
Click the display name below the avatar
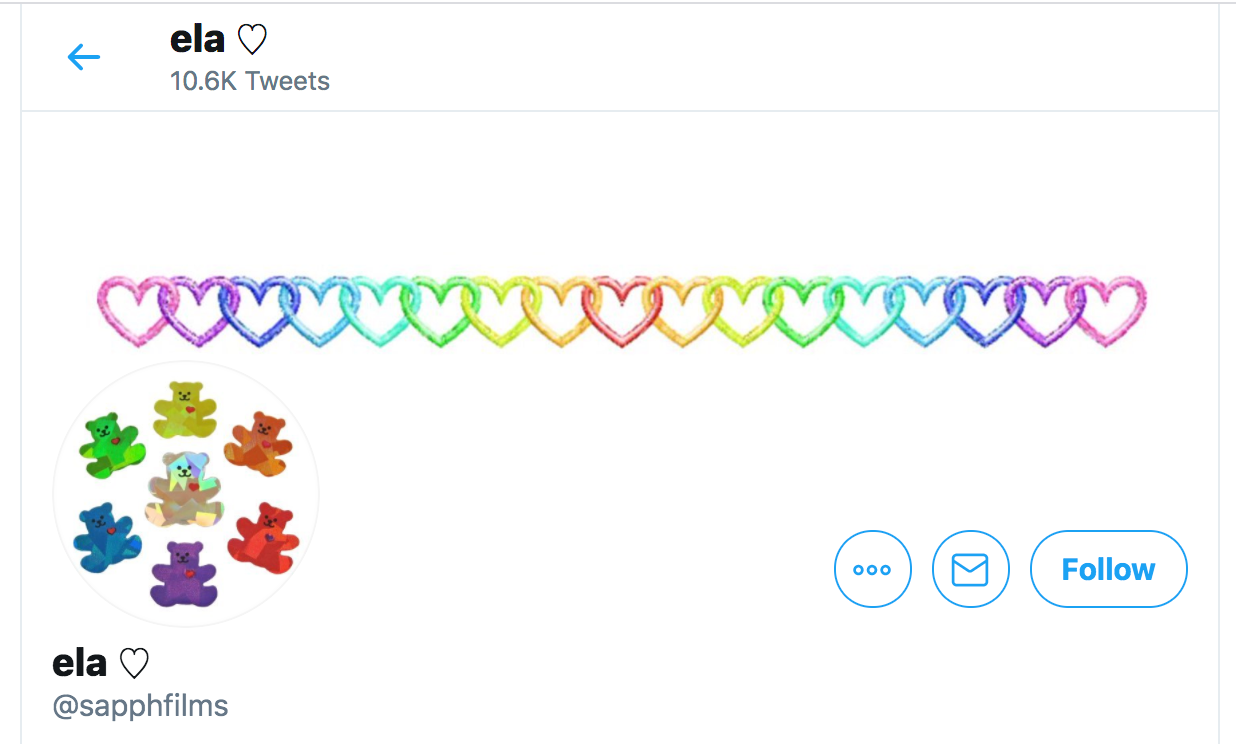[100, 663]
